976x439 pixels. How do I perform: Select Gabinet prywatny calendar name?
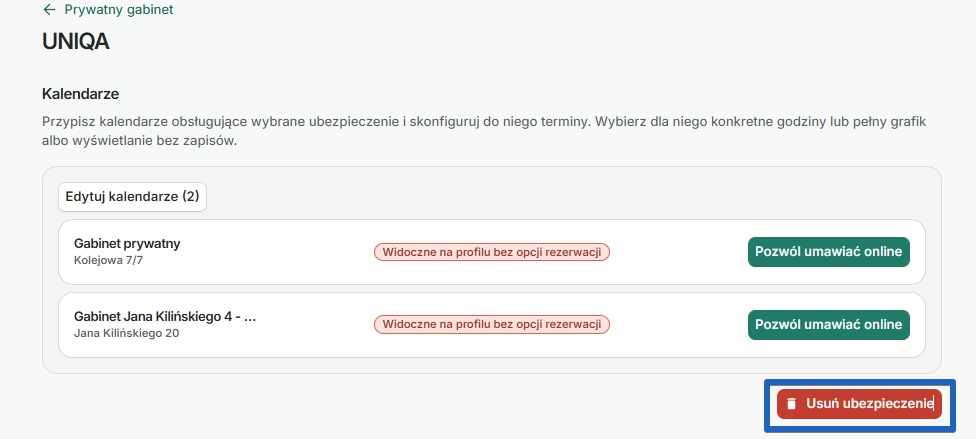pos(127,243)
